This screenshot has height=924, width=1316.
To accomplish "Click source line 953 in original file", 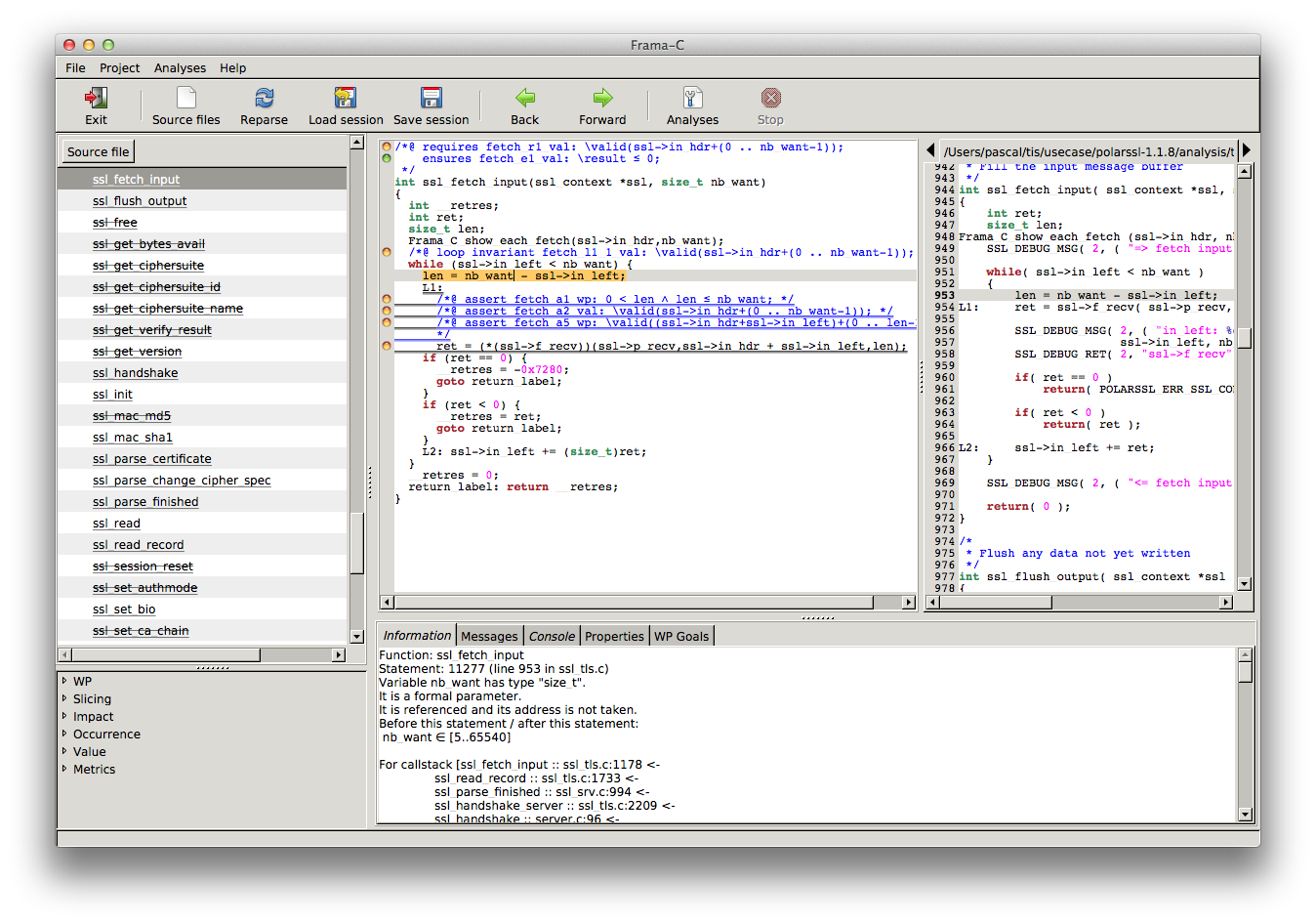I will click(1115, 295).
